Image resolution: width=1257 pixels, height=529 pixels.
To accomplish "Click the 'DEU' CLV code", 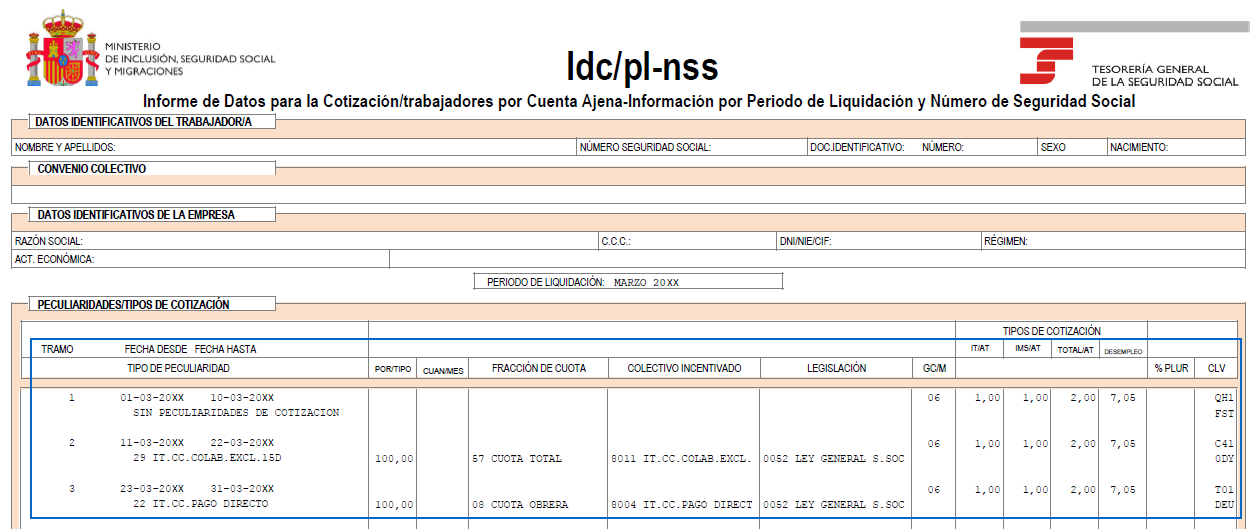I will pos(1224,505).
